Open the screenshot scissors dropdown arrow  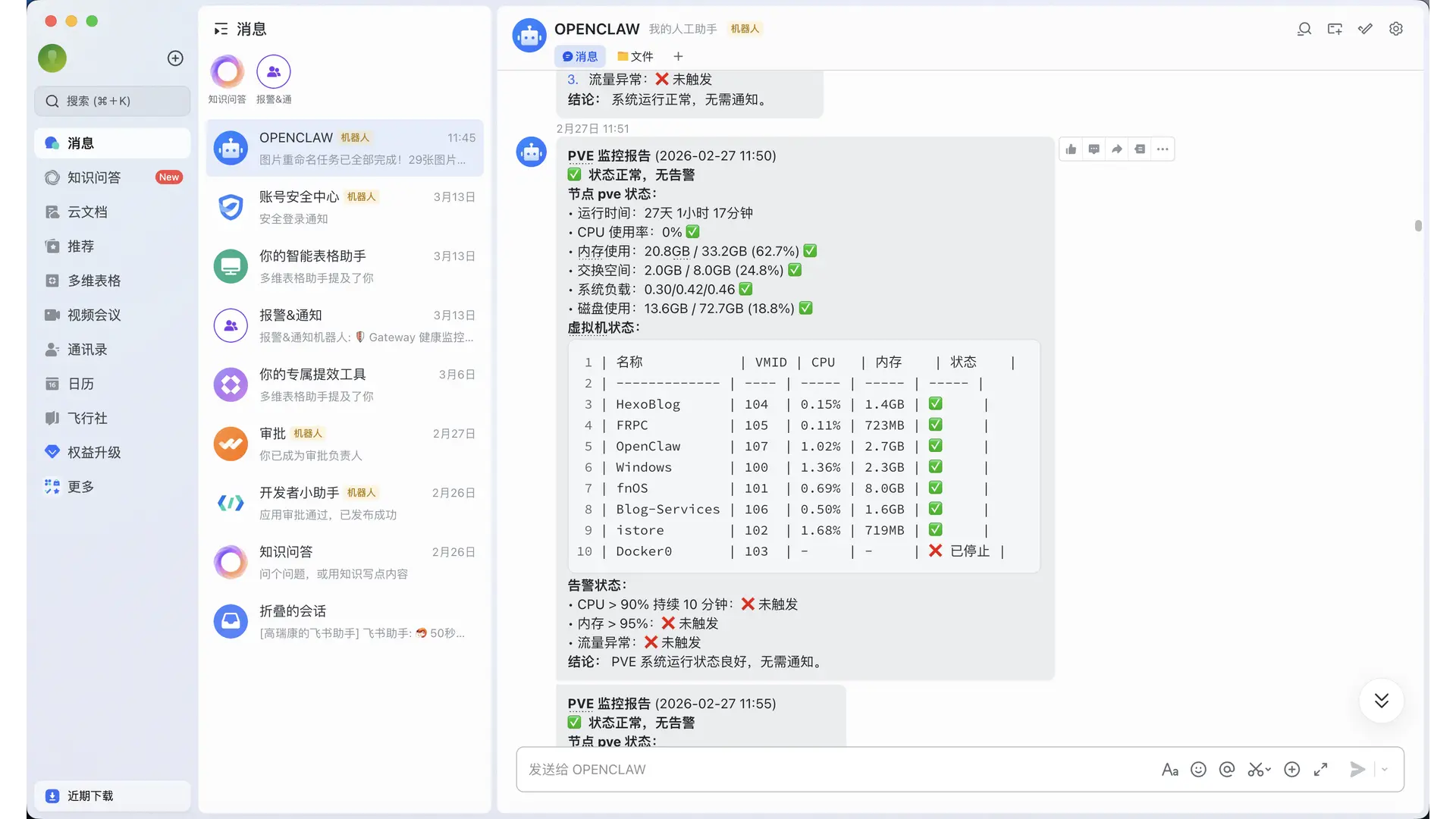(1269, 770)
